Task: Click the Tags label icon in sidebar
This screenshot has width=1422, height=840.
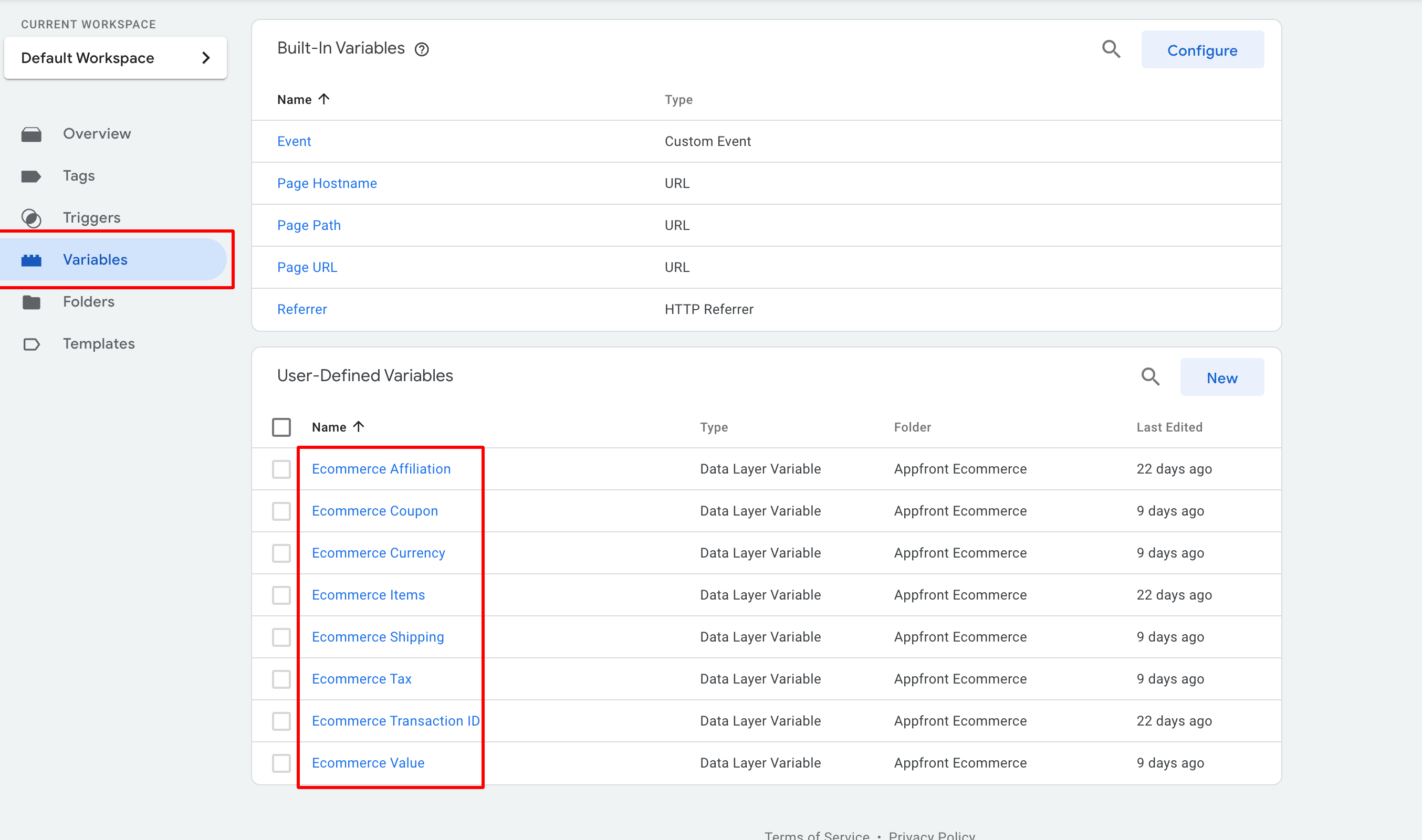Action: pos(31,176)
